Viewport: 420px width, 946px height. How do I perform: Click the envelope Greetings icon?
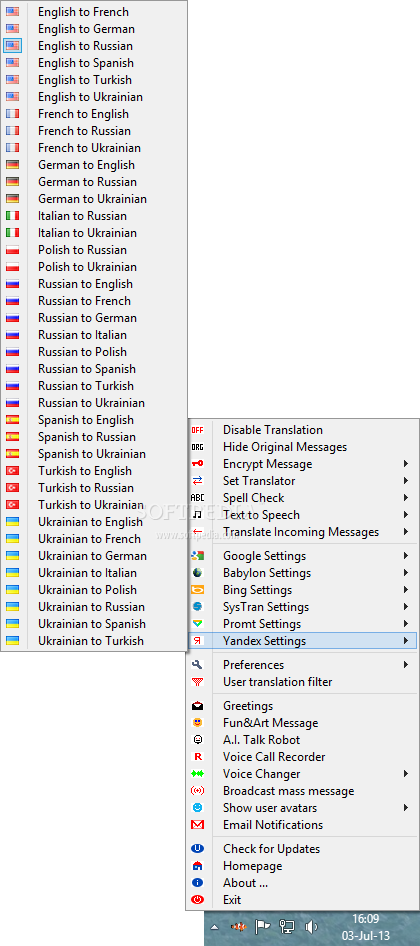click(x=197, y=706)
